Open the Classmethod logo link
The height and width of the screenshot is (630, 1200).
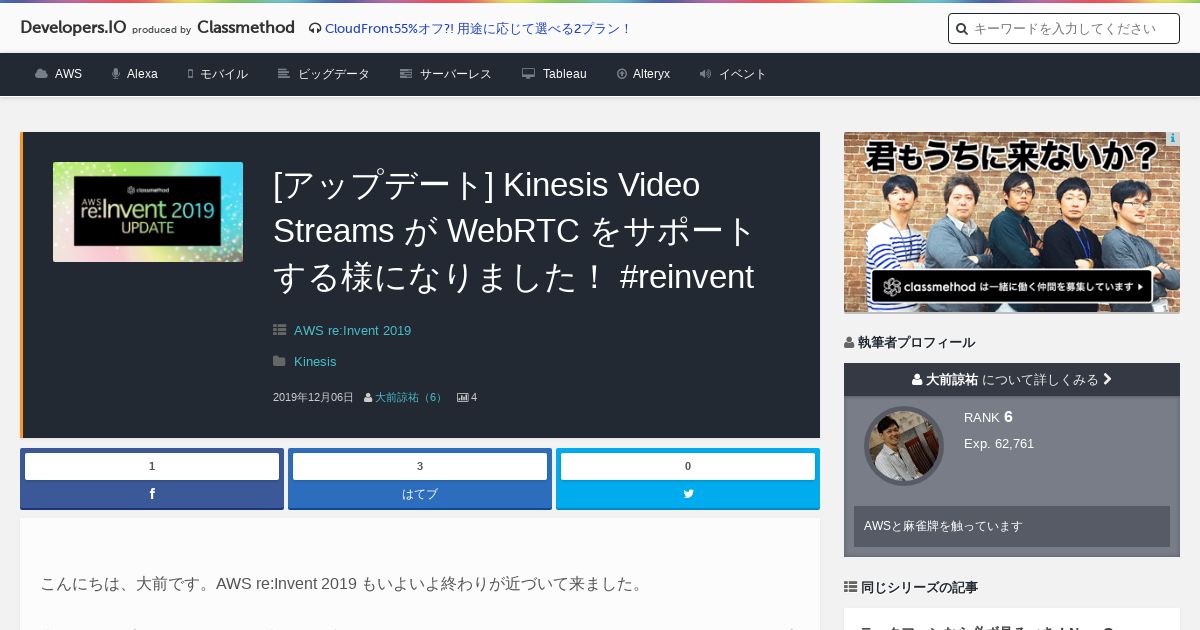click(246, 28)
